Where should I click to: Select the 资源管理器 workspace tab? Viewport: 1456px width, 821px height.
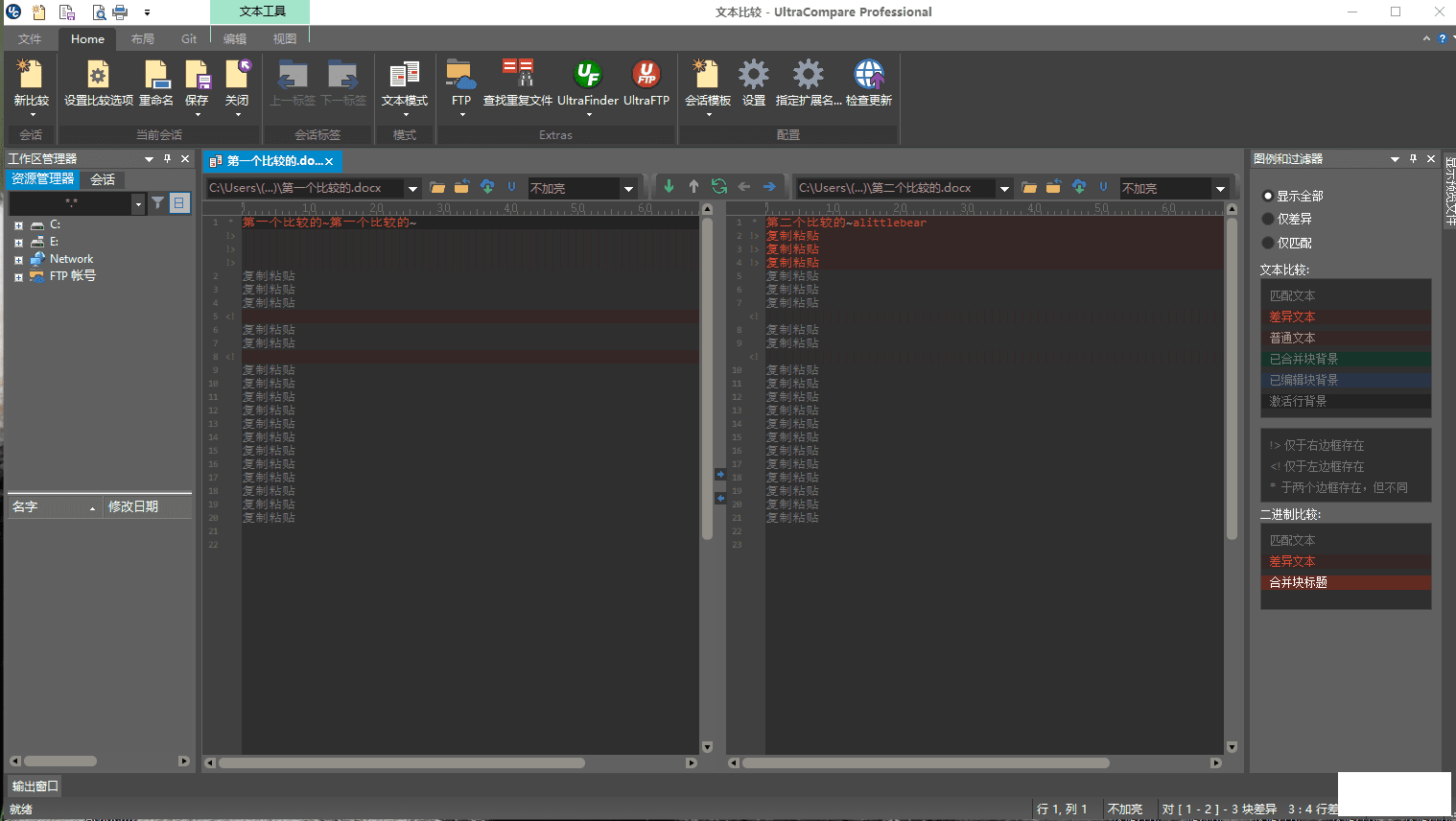click(42, 179)
